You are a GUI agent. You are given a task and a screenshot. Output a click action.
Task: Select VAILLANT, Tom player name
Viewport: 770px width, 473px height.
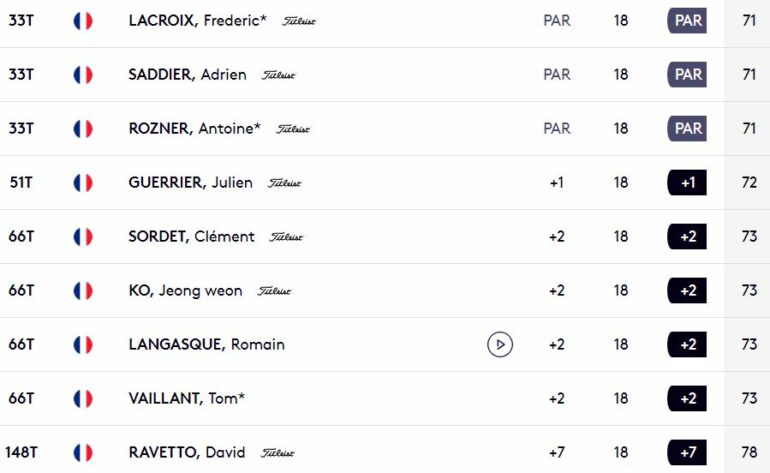point(187,398)
